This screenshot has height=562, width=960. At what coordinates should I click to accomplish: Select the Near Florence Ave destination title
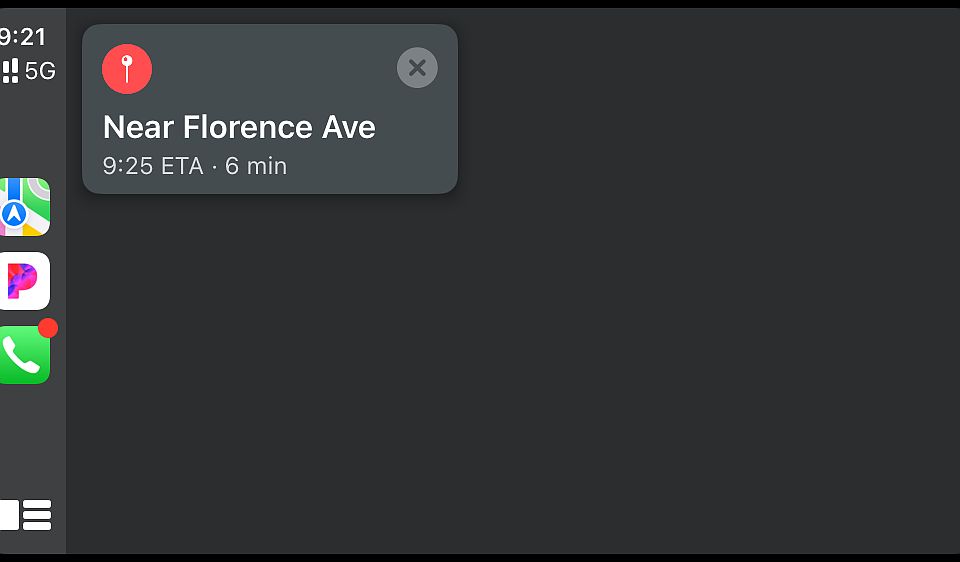pyautogui.click(x=239, y=127)
